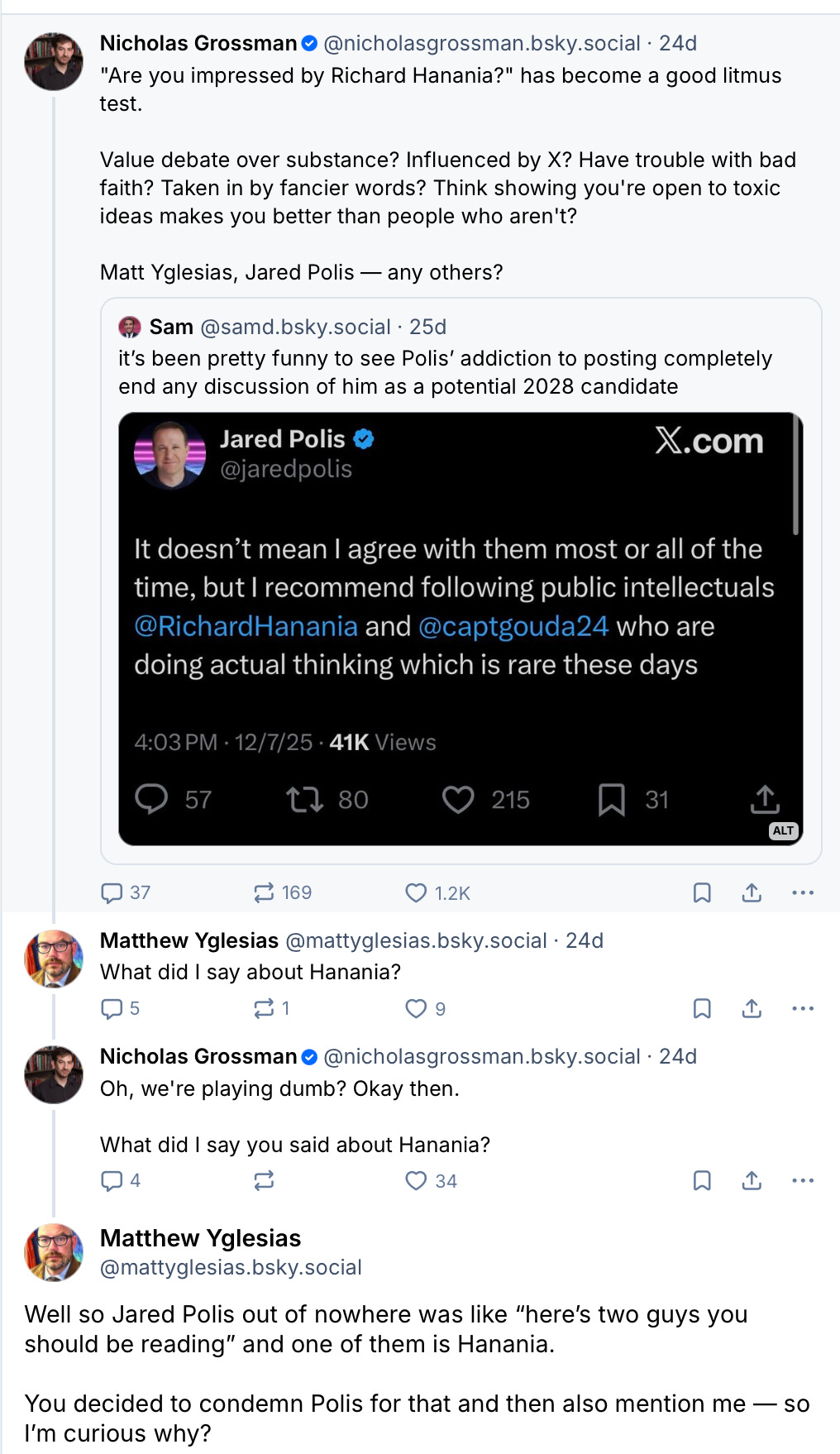Open the embedded Jared Polis tweet image
Screen dimensions: 840x1454
click(461, 629)
